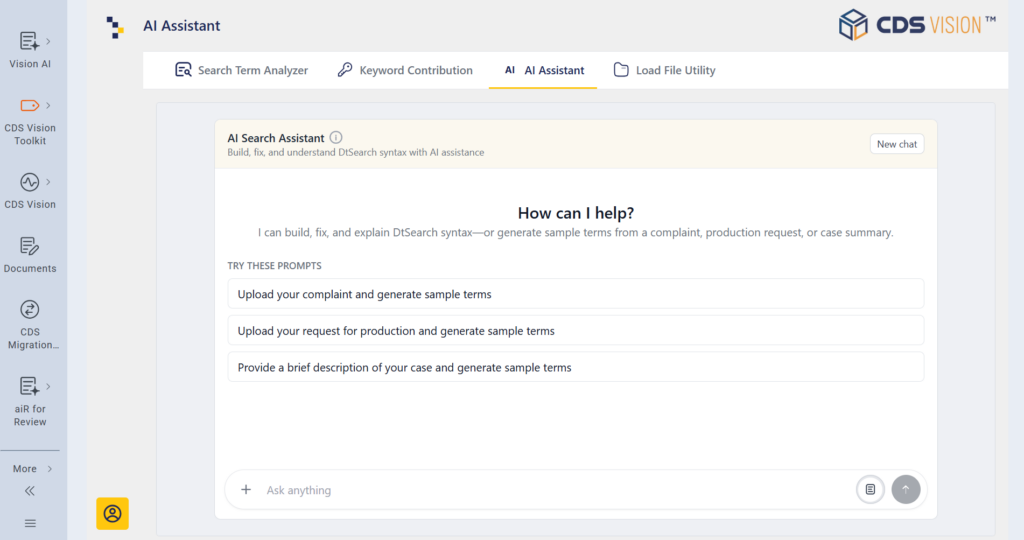Screen dimensions: 1024x540
Task: Expand the More menu chevron
Action: pos(50,469)
